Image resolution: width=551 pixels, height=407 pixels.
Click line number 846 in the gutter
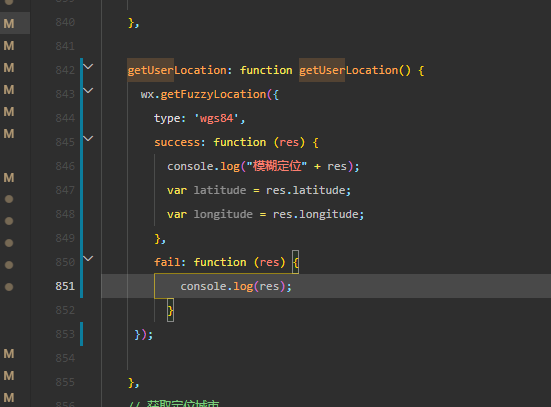[x=65, y=166]
